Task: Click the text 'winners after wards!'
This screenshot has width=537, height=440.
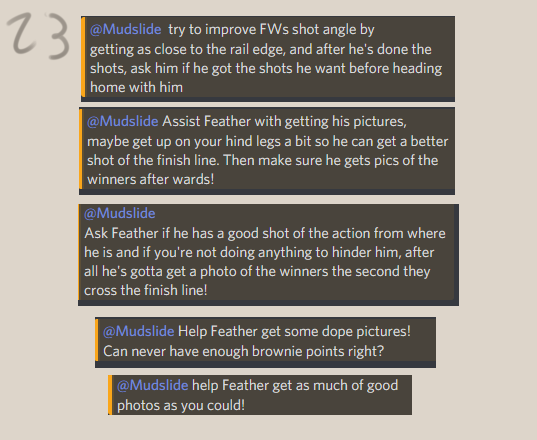Action: (151, 179)
